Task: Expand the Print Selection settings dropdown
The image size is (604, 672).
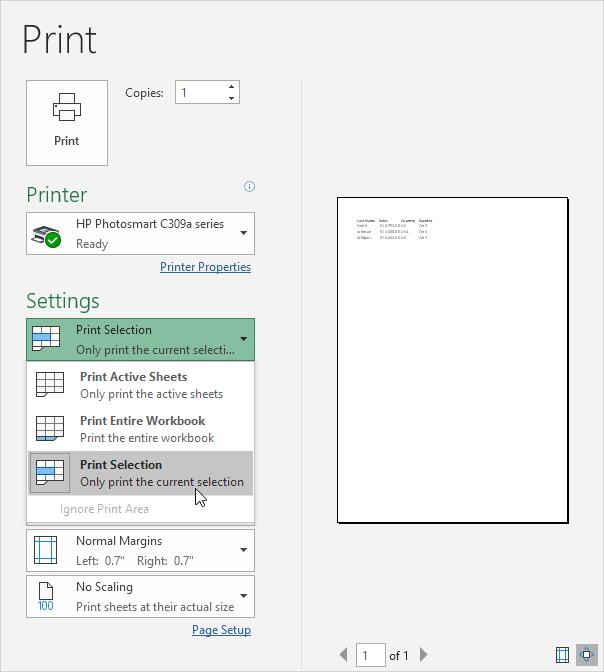Action: tap(140, 339)
